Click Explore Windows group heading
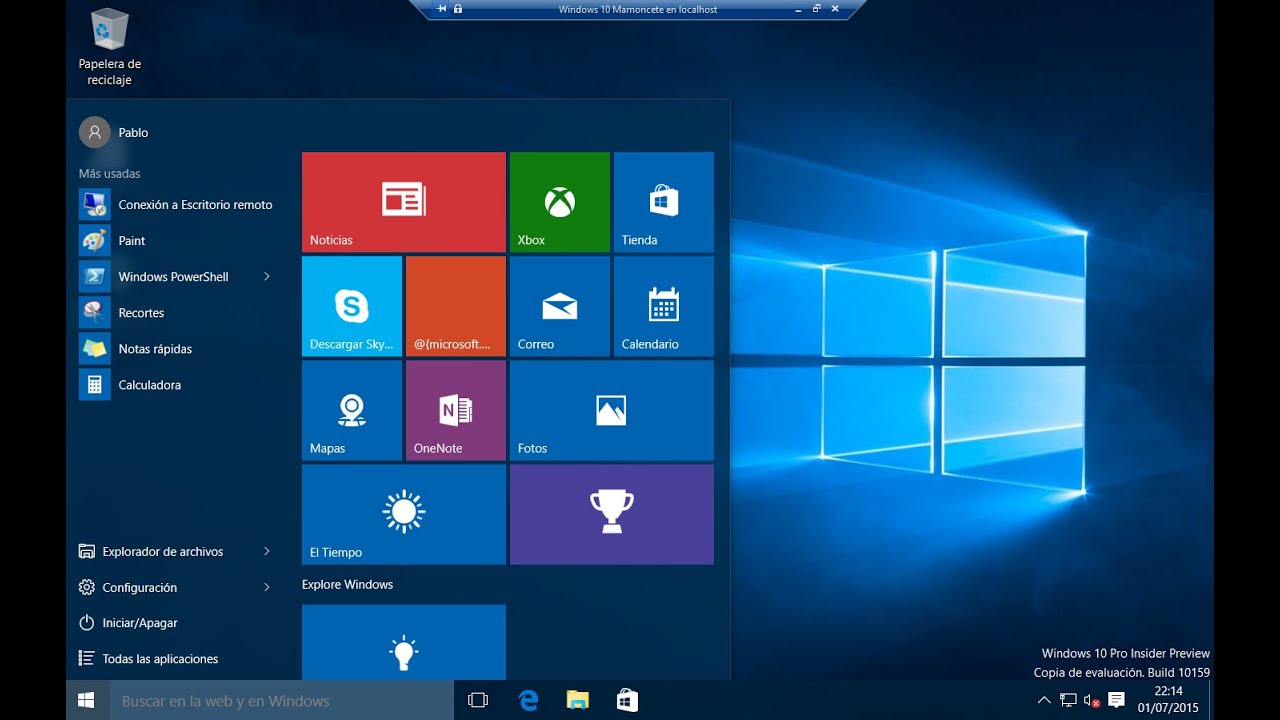This screenshot has height=720, width=1280. pyautogui.click(x=347, y=584)
